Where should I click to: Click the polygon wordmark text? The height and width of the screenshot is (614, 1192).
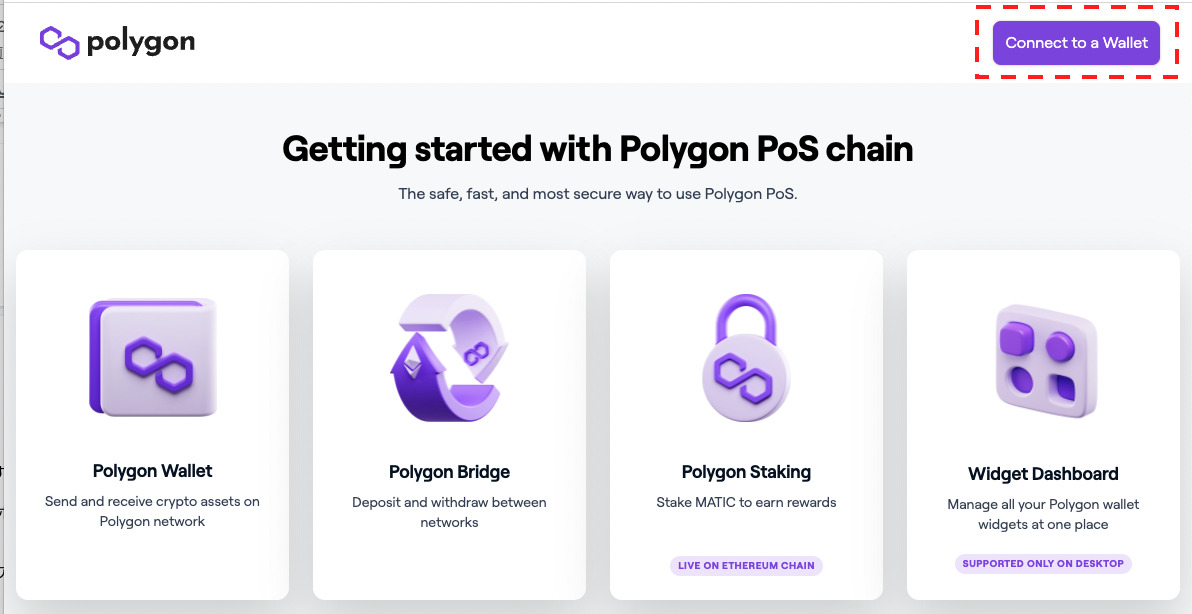click(140, 42)
